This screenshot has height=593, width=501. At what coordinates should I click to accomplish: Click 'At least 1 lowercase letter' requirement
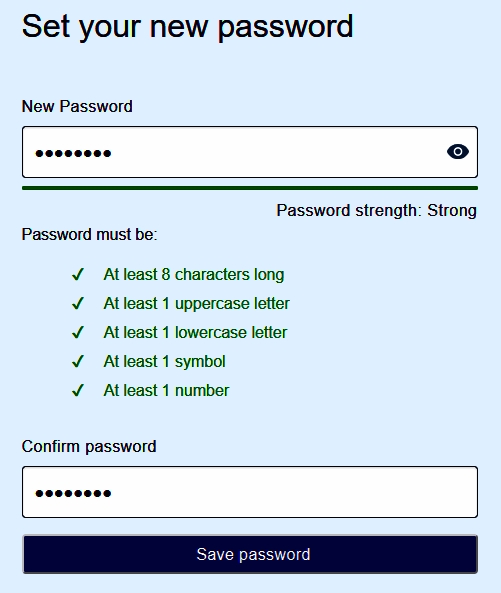tap(195, 332)
